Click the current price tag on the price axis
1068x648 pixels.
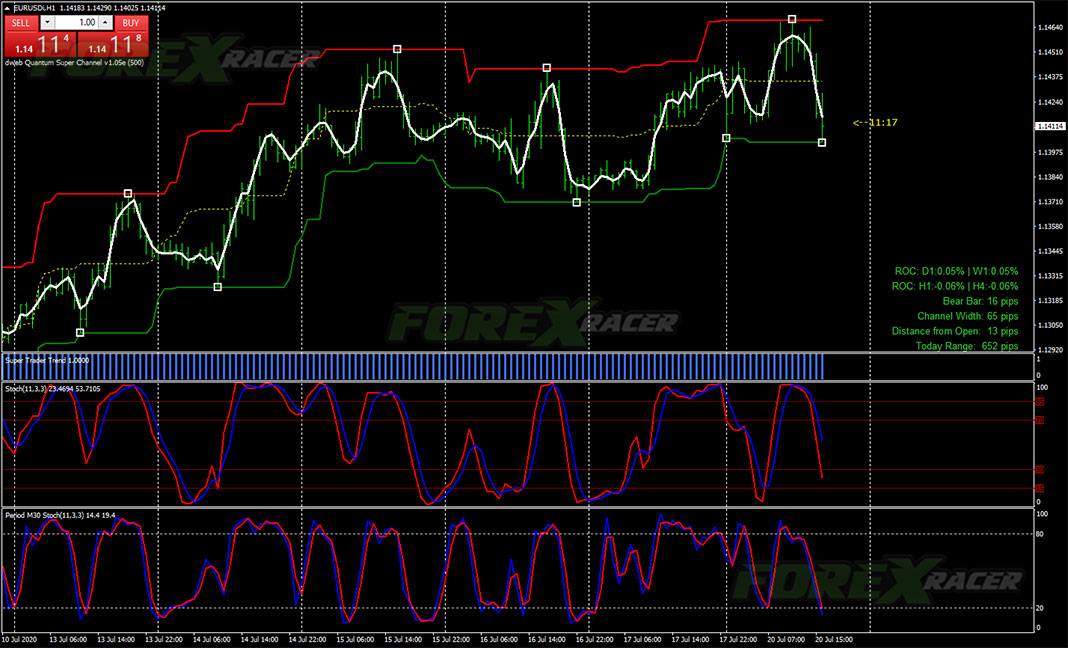(1049, 126)
